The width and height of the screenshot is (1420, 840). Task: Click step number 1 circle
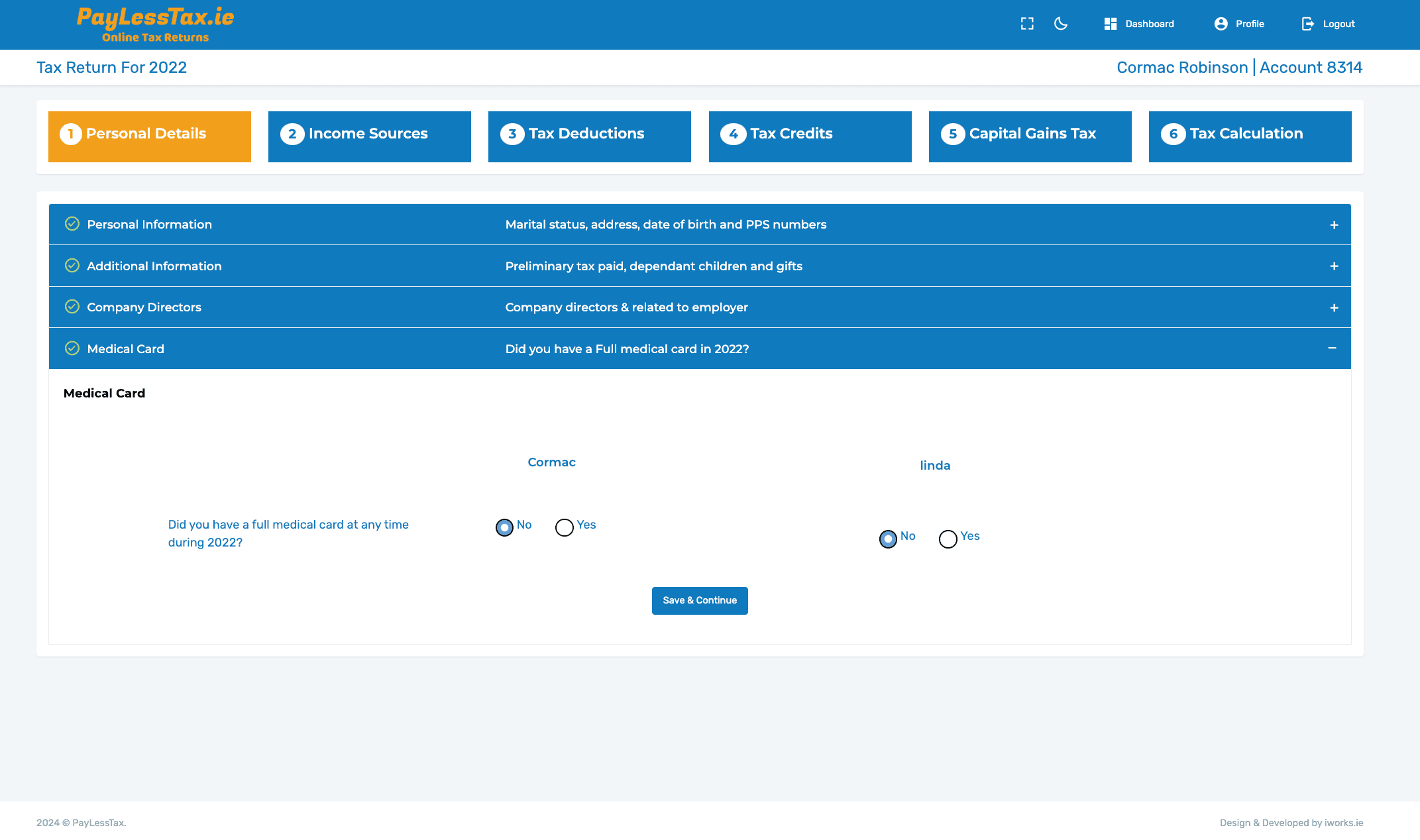tap(71, 134)
